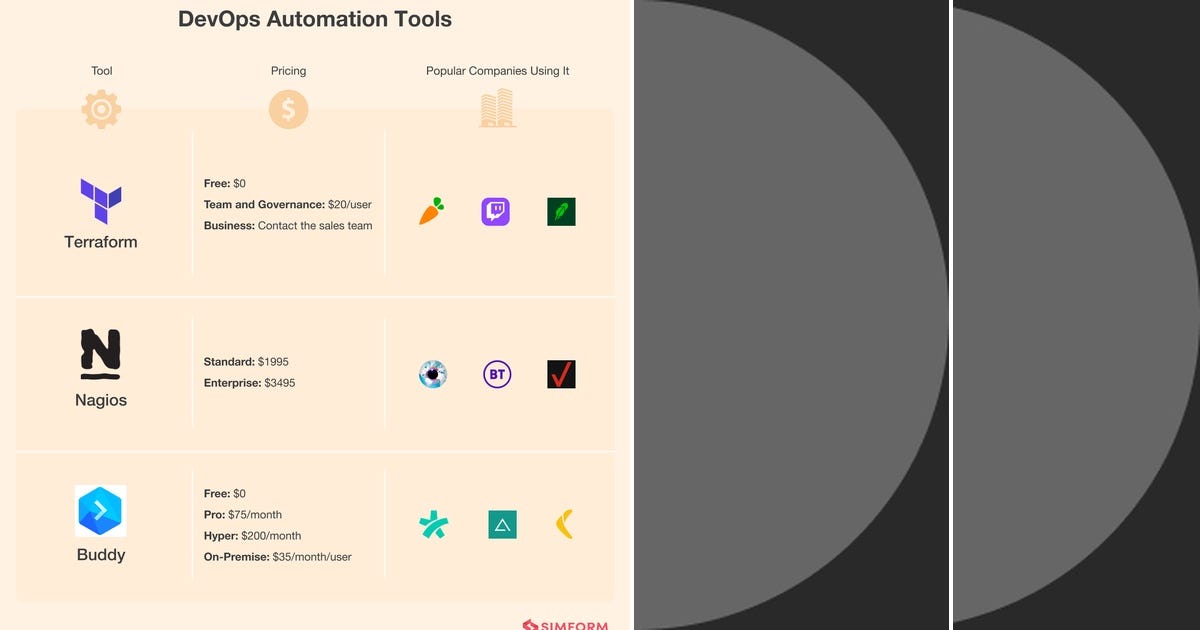
Task: Click the BT circle logo in Nagios row
Action: [x=497, y=374]
